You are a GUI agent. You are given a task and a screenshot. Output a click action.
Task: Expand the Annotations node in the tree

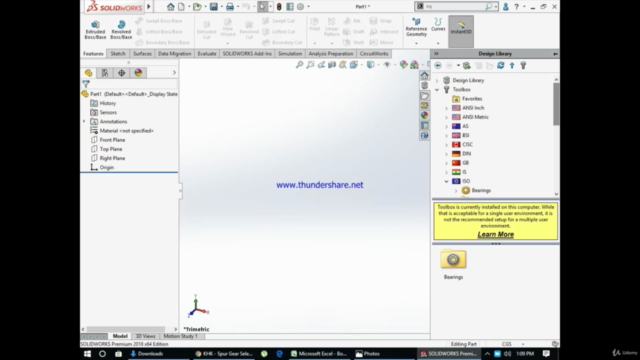coord(84,122)
